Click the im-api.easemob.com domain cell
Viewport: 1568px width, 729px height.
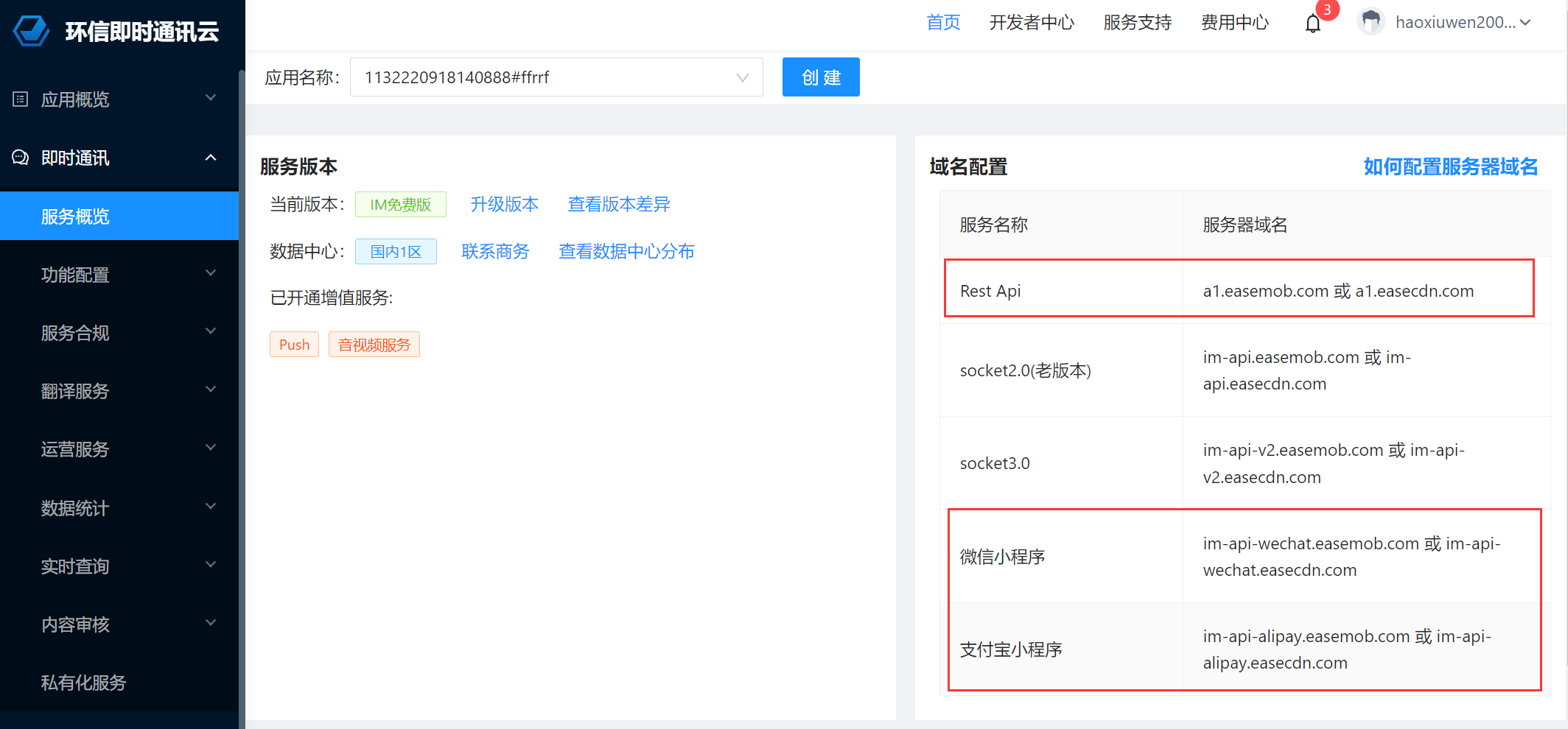pos(1366,370)
